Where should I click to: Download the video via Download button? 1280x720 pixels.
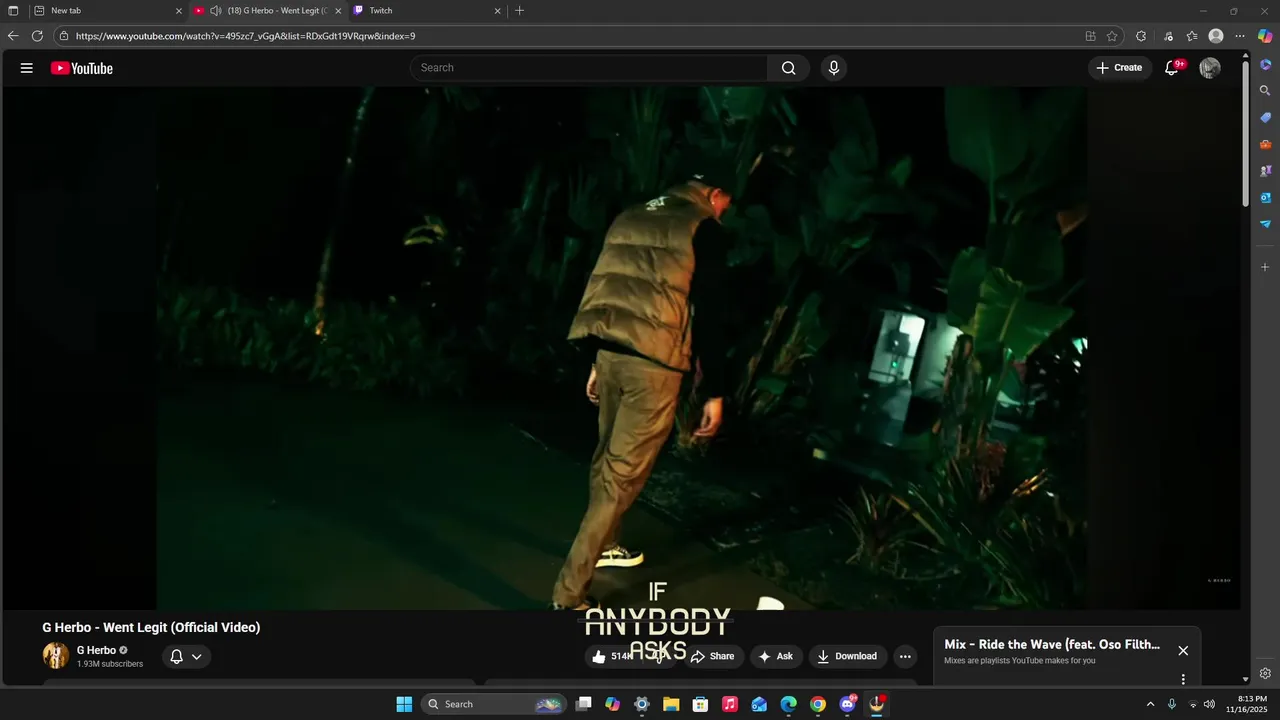tap(847, 656)
